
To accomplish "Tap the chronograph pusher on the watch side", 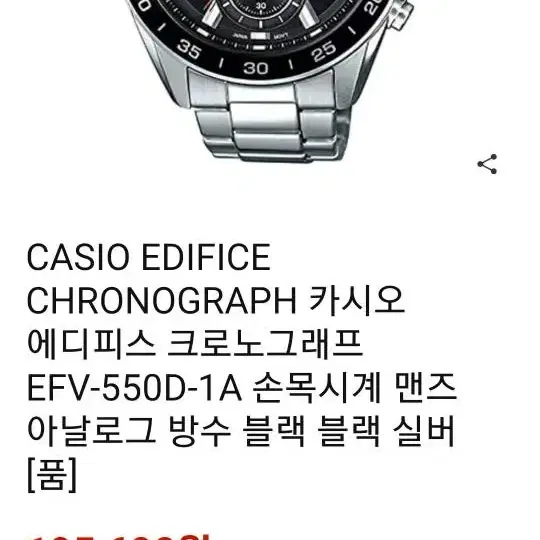I will coord(401,14).
